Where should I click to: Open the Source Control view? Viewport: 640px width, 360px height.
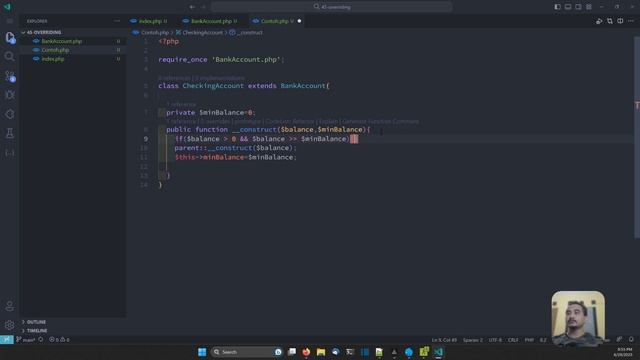[x=10, y=76]
